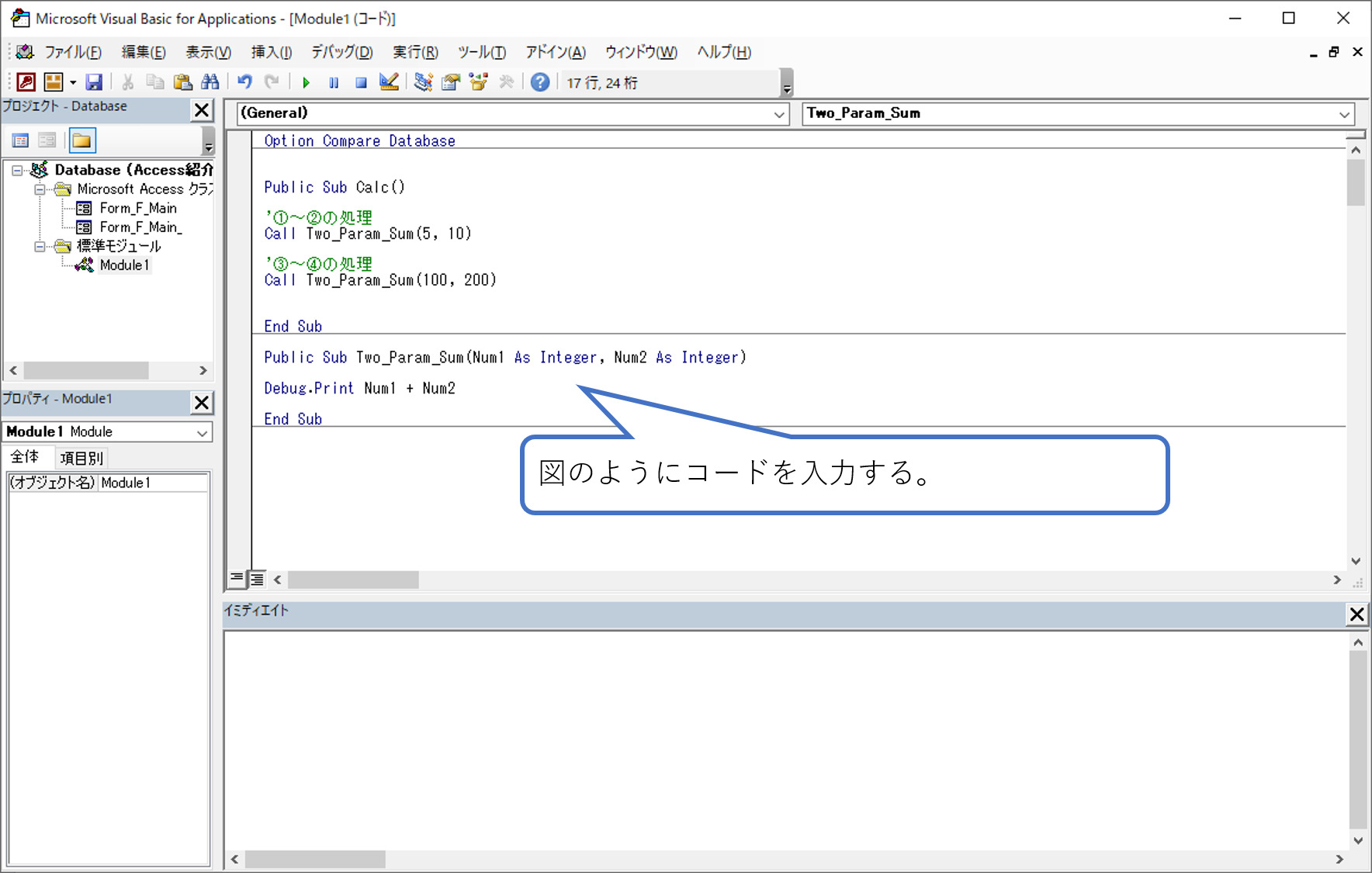Run the Sub with the green play icon
Image resolution: width=1372 pixels, height=873 pixels.
pyautogui.click(x=306, y=82)
